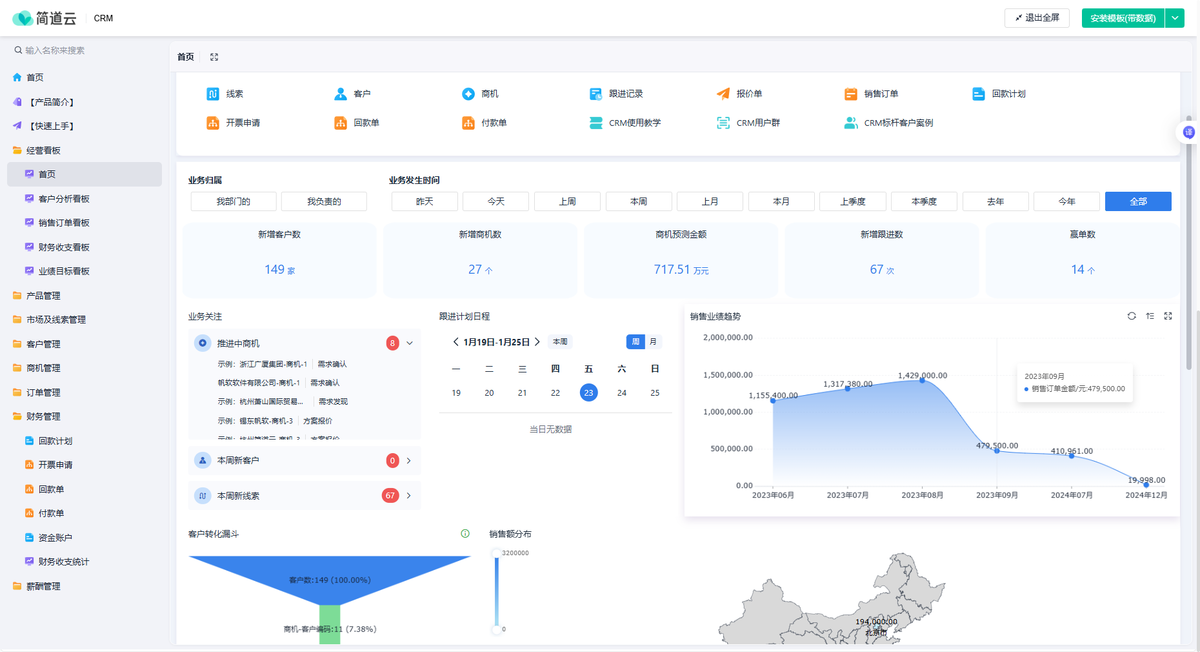Switch calendar to 月 view

pyautogui.click(x=653, y=342)
